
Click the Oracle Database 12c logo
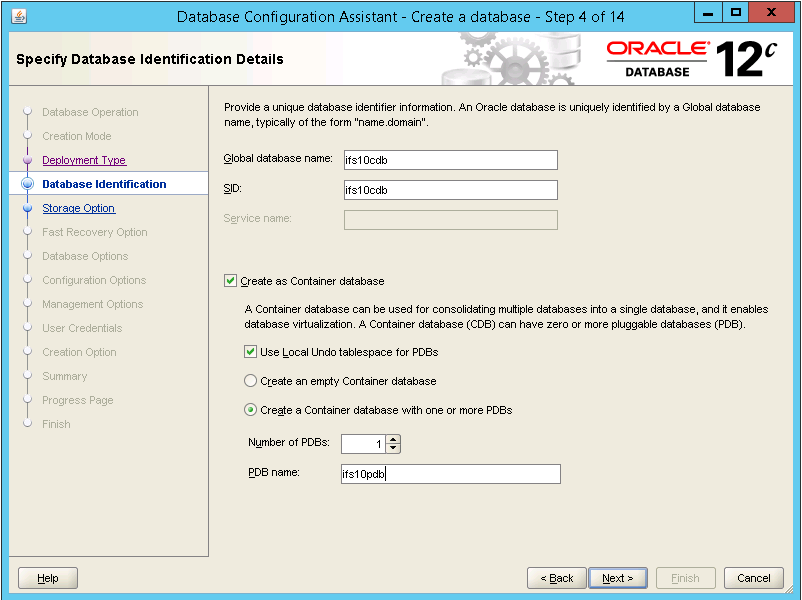pyautogui.click(x=691, y=59)
